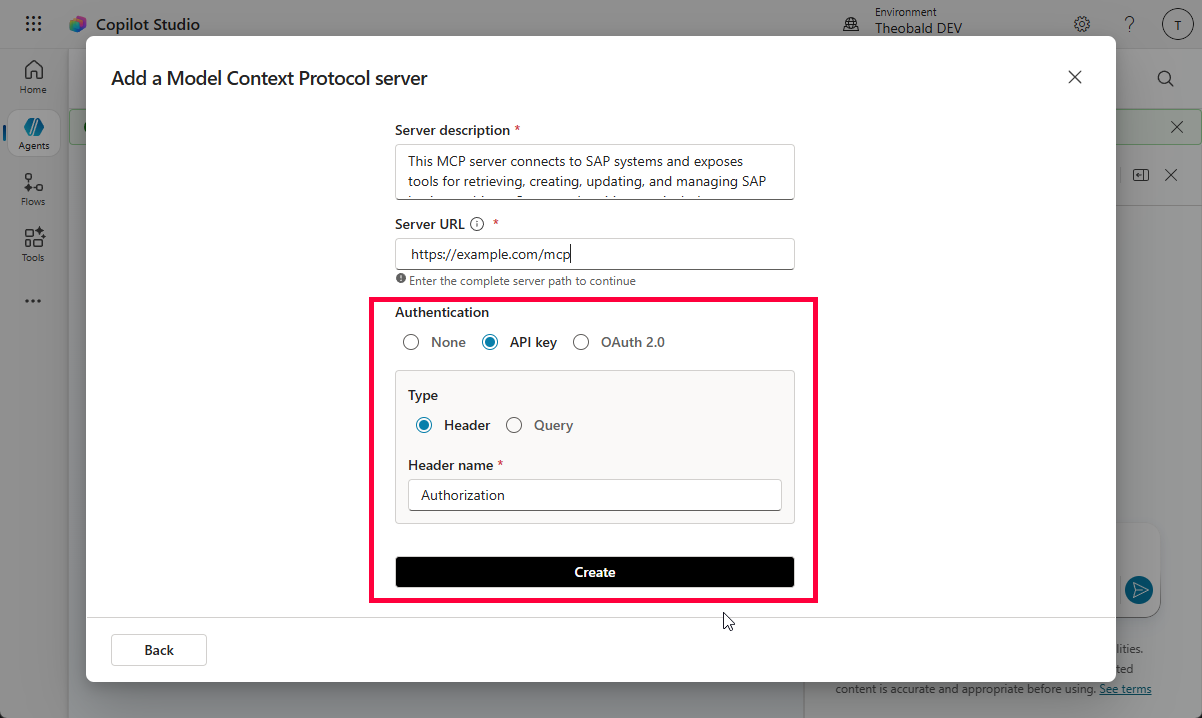Close the Add MCP server dialog
1202x718 pixels.
[x=1075, y=77]
